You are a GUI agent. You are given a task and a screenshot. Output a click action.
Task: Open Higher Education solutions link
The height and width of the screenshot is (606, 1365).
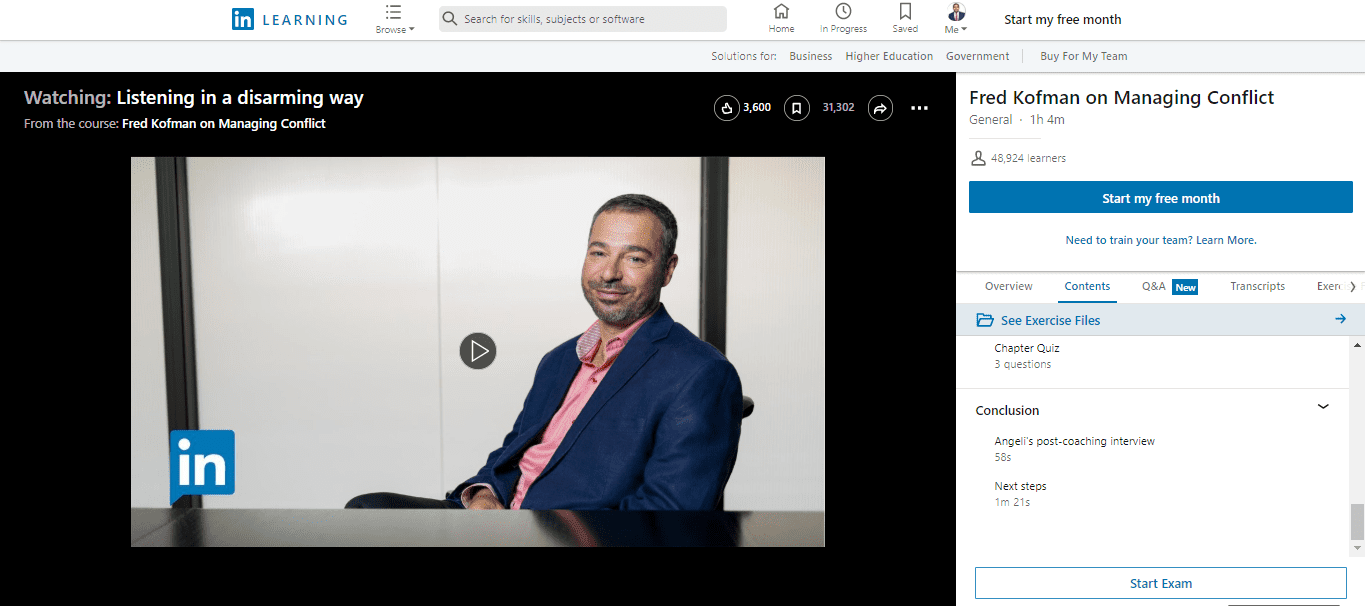point(889,56)
